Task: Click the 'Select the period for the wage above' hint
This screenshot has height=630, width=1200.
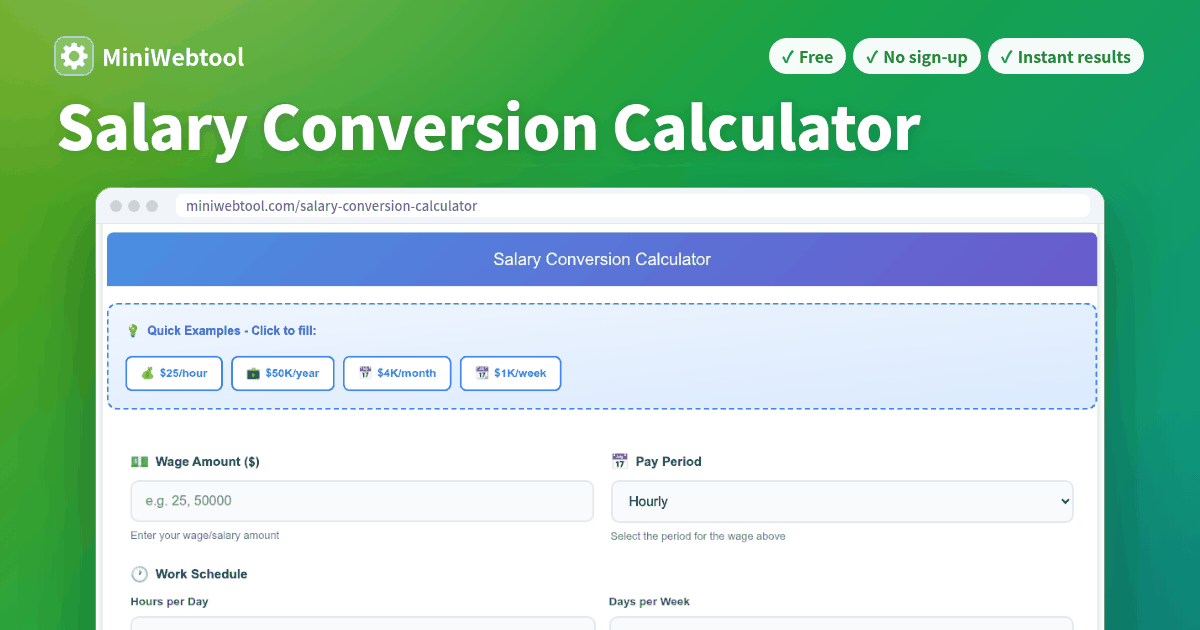Action: (x=698, y=536)
